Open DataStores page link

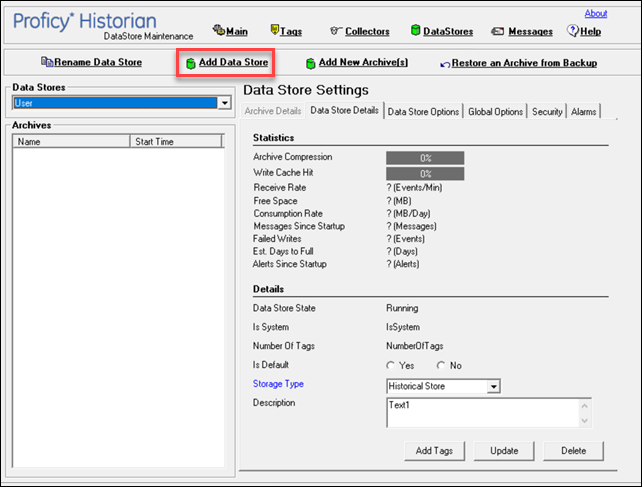(448, 32)
